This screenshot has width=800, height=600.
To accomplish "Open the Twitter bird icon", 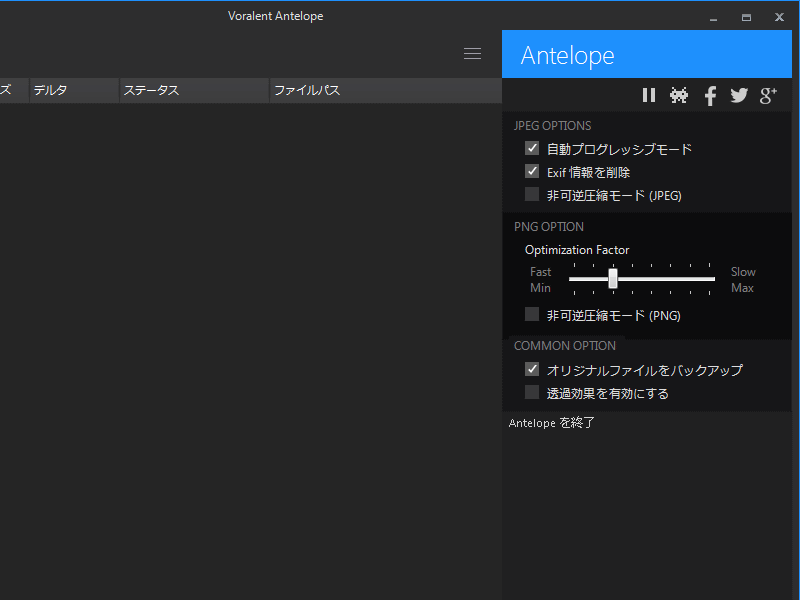I will tap(739, 95).
